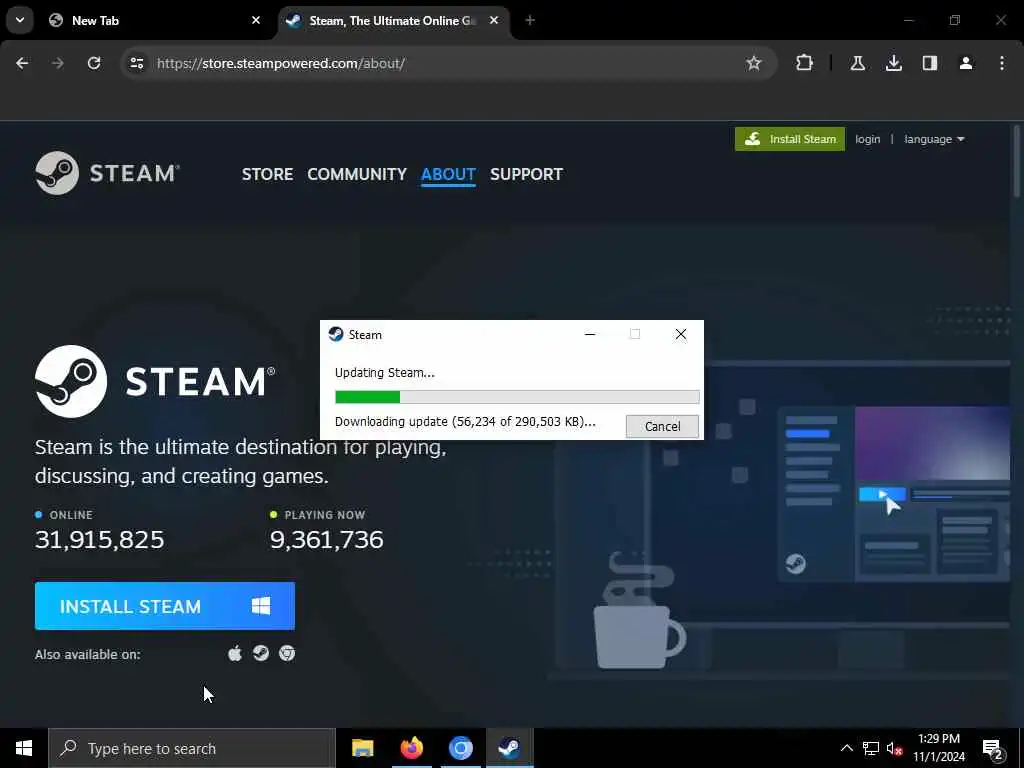Close the Steam updater dialog

click(x=680, y=334)
